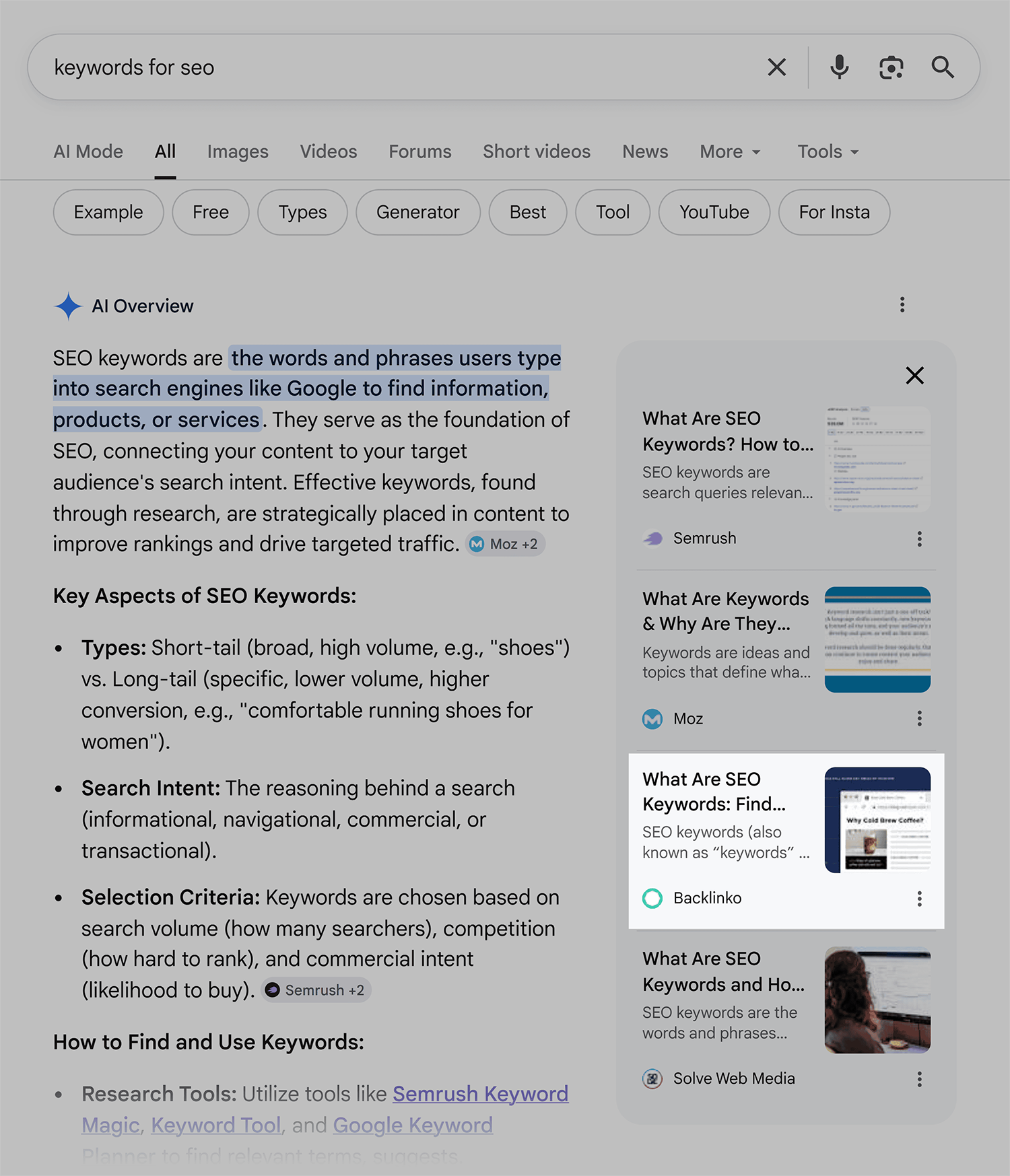The image size is (1010, 1176).
Task: Open Semrush Keyword Magic link
Action: 481,1094
